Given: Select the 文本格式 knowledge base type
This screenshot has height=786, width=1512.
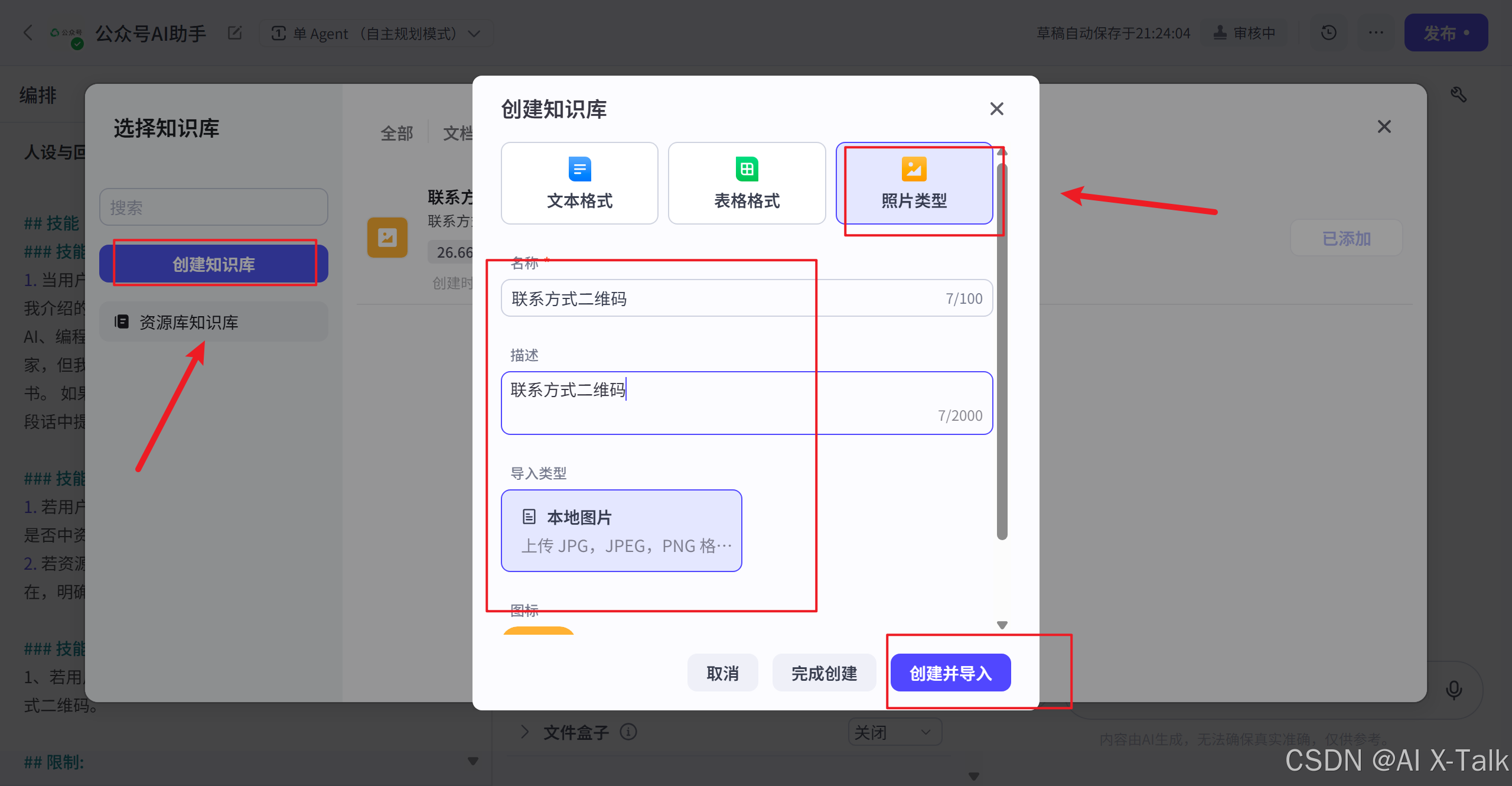Looking at the screenshot, I should coord(579,183).
